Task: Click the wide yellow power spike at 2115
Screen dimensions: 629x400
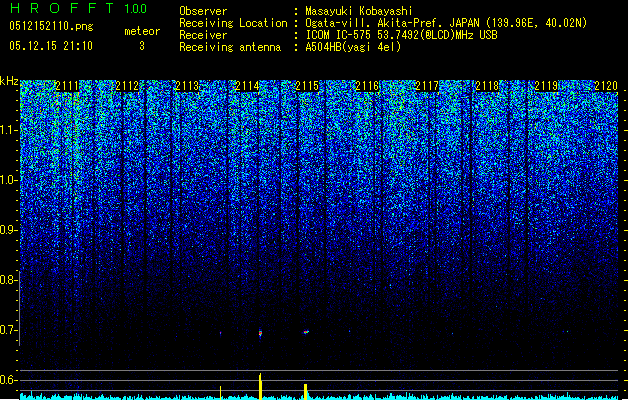Action: pyautogui.click(x=305, y=392)
